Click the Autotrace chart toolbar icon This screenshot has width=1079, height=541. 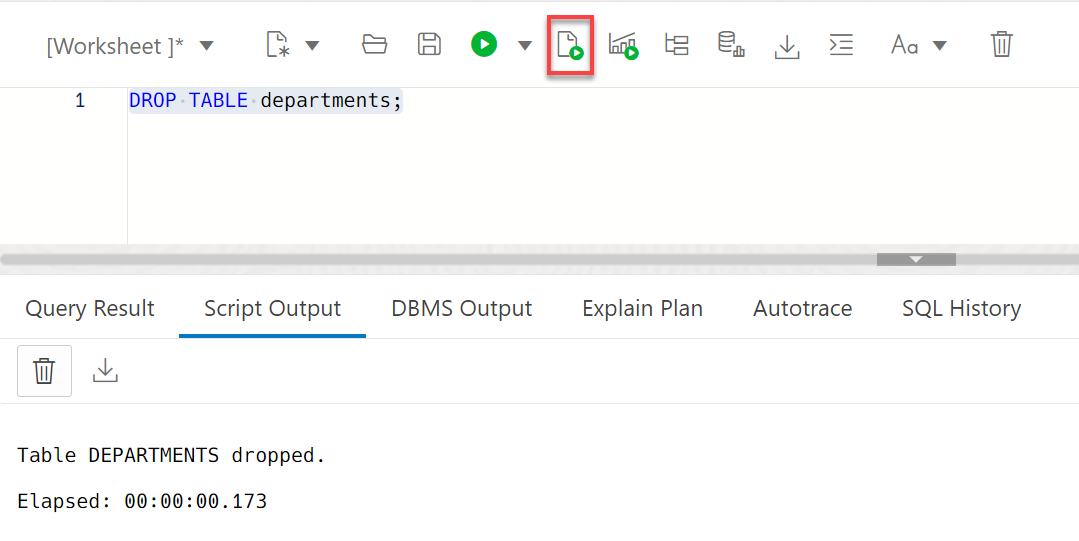623,45
